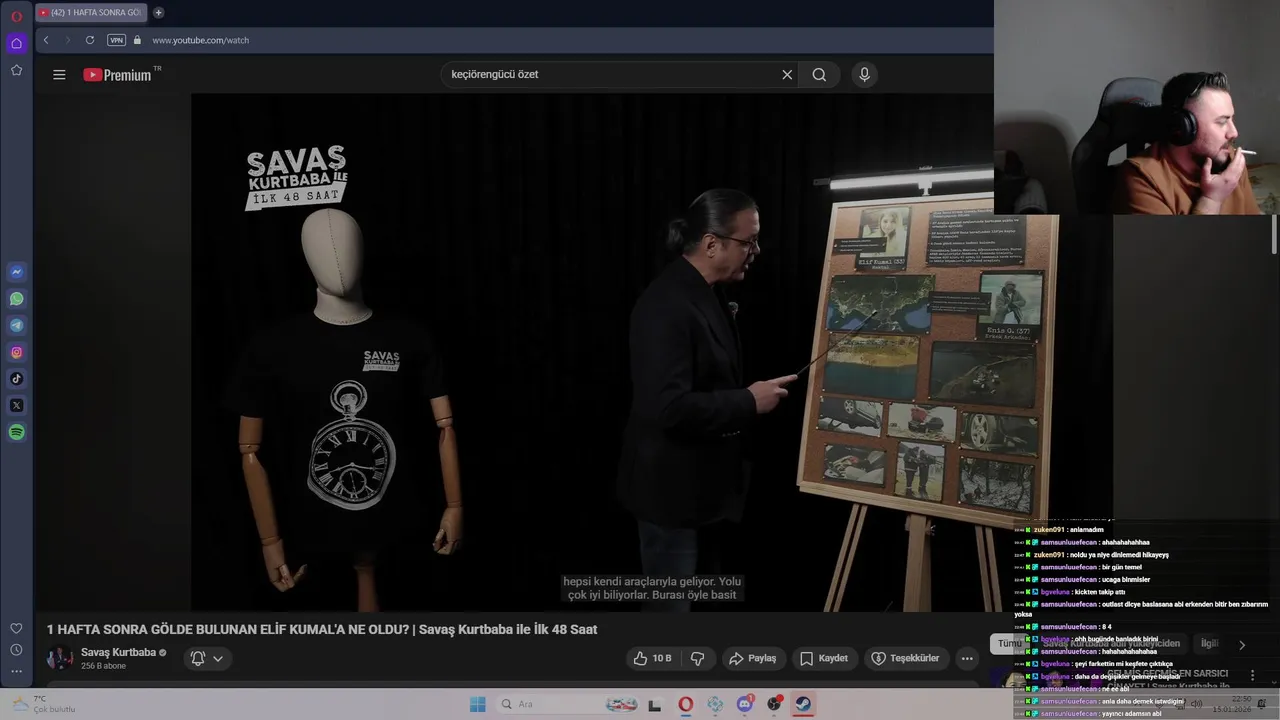
Task: Open the heart (My Flow/Pinboards) sidebar icon
Action: tap(16, 628)
